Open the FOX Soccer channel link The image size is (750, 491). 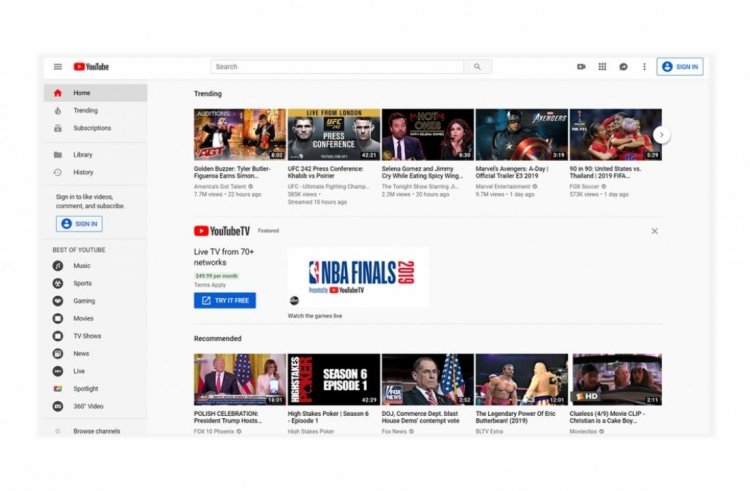585,186
